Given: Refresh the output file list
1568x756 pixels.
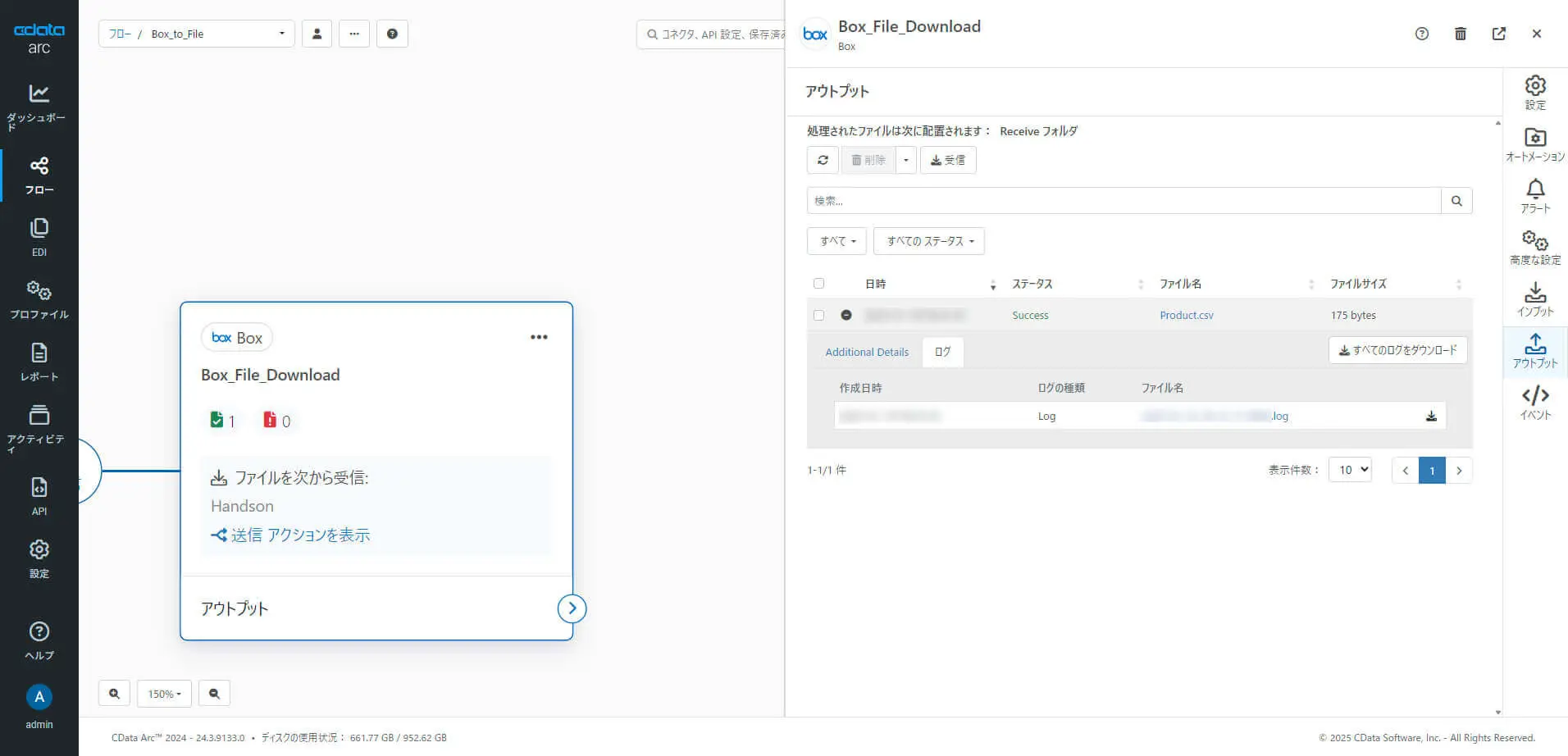Looking at the screenshot, I should click(x=823, y=160).
